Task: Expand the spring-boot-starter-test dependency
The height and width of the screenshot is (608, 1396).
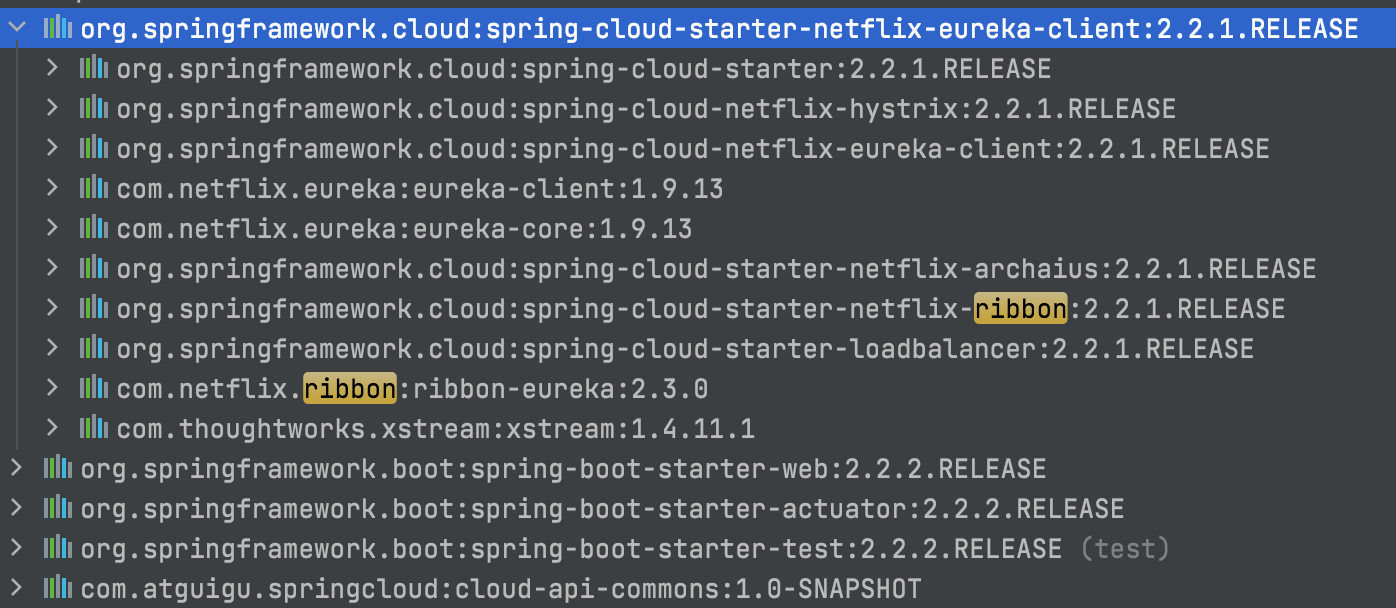Action: point(16,548)
